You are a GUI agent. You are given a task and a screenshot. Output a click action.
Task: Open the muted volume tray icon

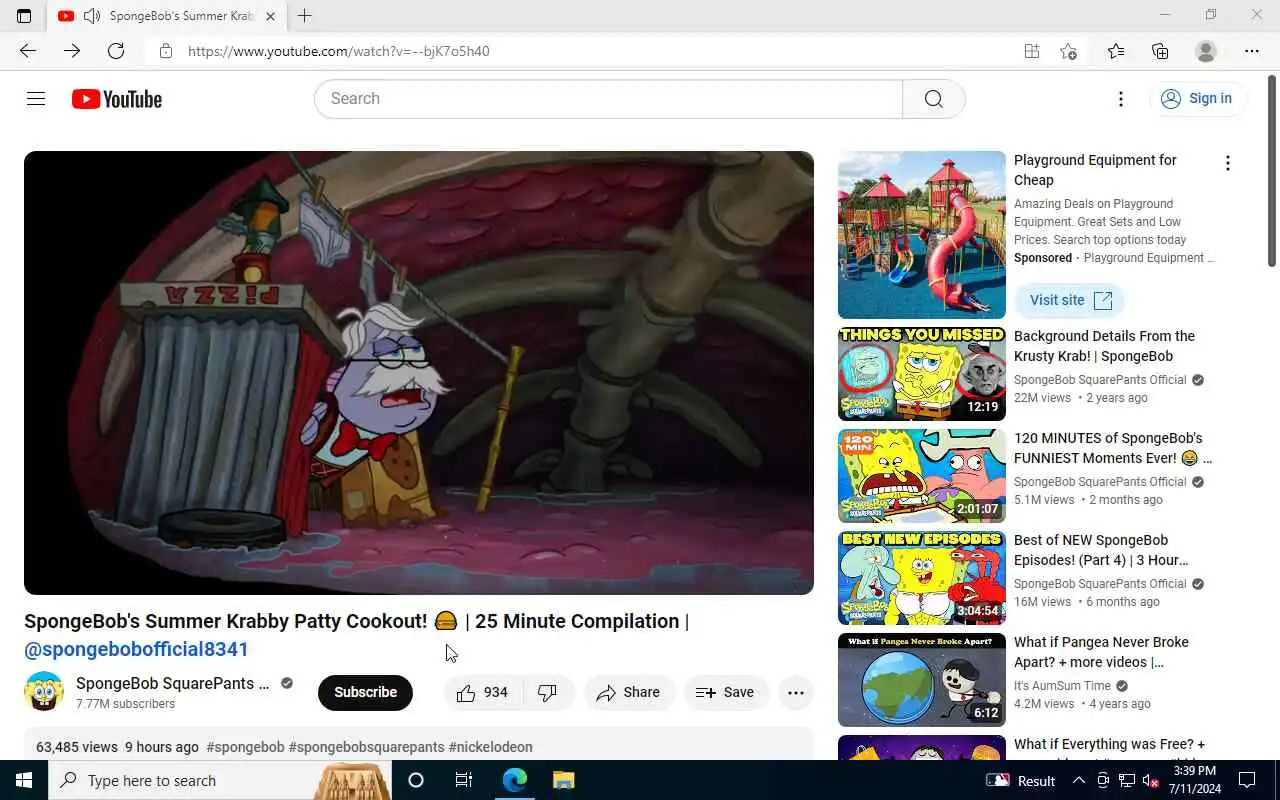(x=1151, y=780)
